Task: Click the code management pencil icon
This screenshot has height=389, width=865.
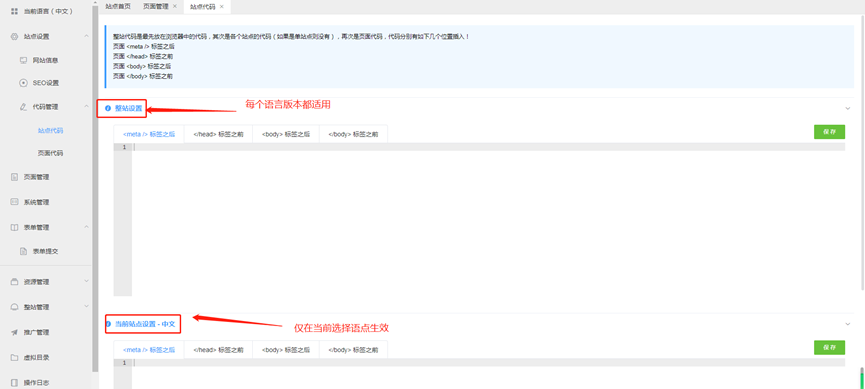Action: [23, 107]
